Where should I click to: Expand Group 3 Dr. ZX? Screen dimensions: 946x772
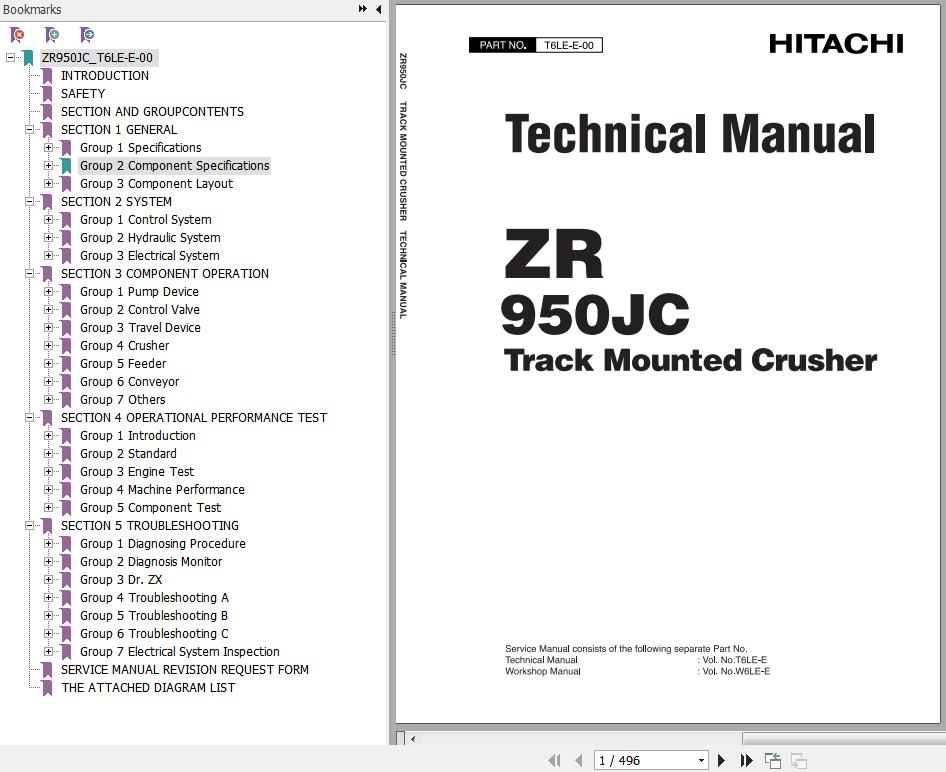tap(48, 580)
